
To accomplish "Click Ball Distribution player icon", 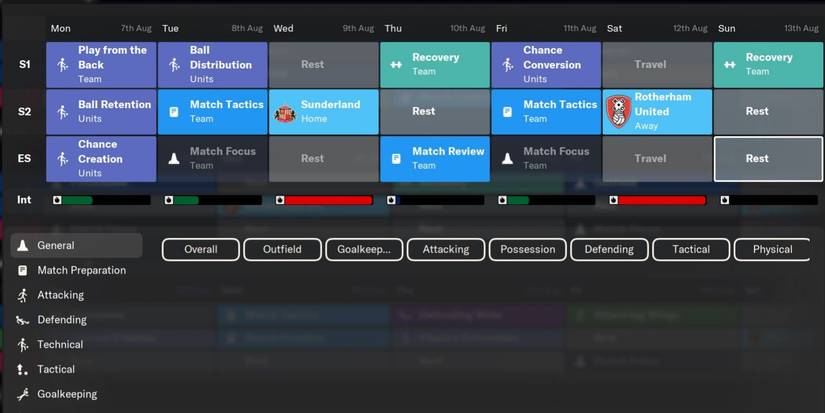I will click(x=174, y=65).
